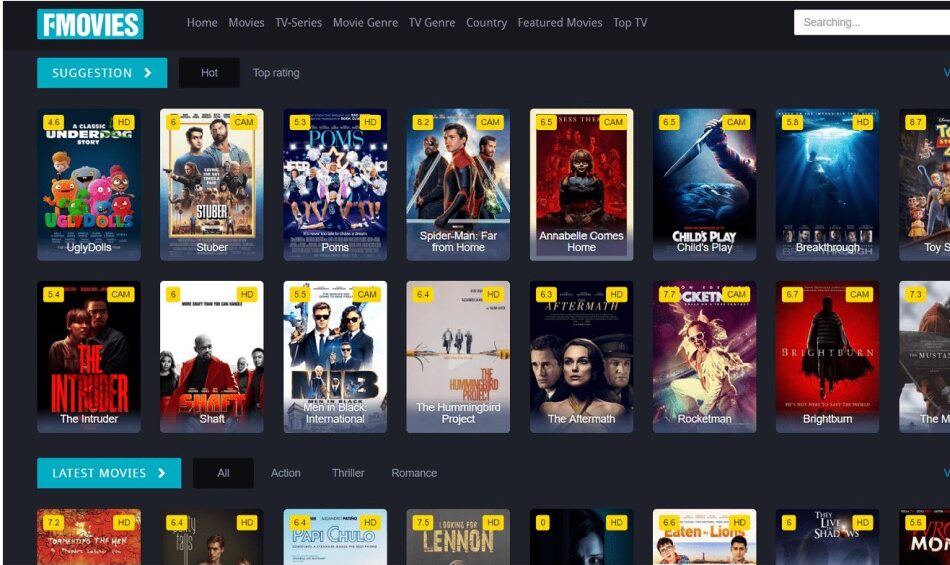This screenshot has width=950, height=565.
Task: Filter latest movies by Thriller
Action: click(x=348, y=473)
